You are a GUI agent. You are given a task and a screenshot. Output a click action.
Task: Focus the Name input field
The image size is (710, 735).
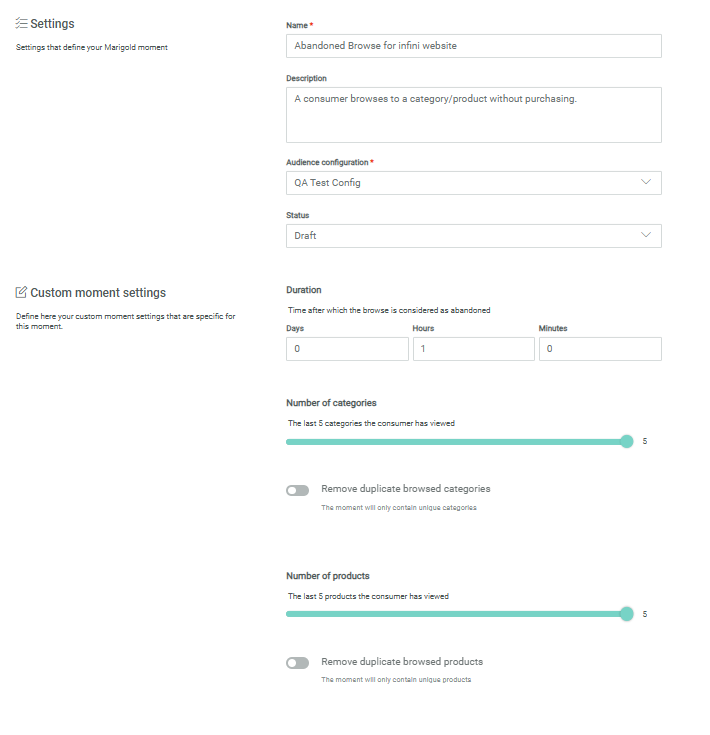(x=473, y=46)
